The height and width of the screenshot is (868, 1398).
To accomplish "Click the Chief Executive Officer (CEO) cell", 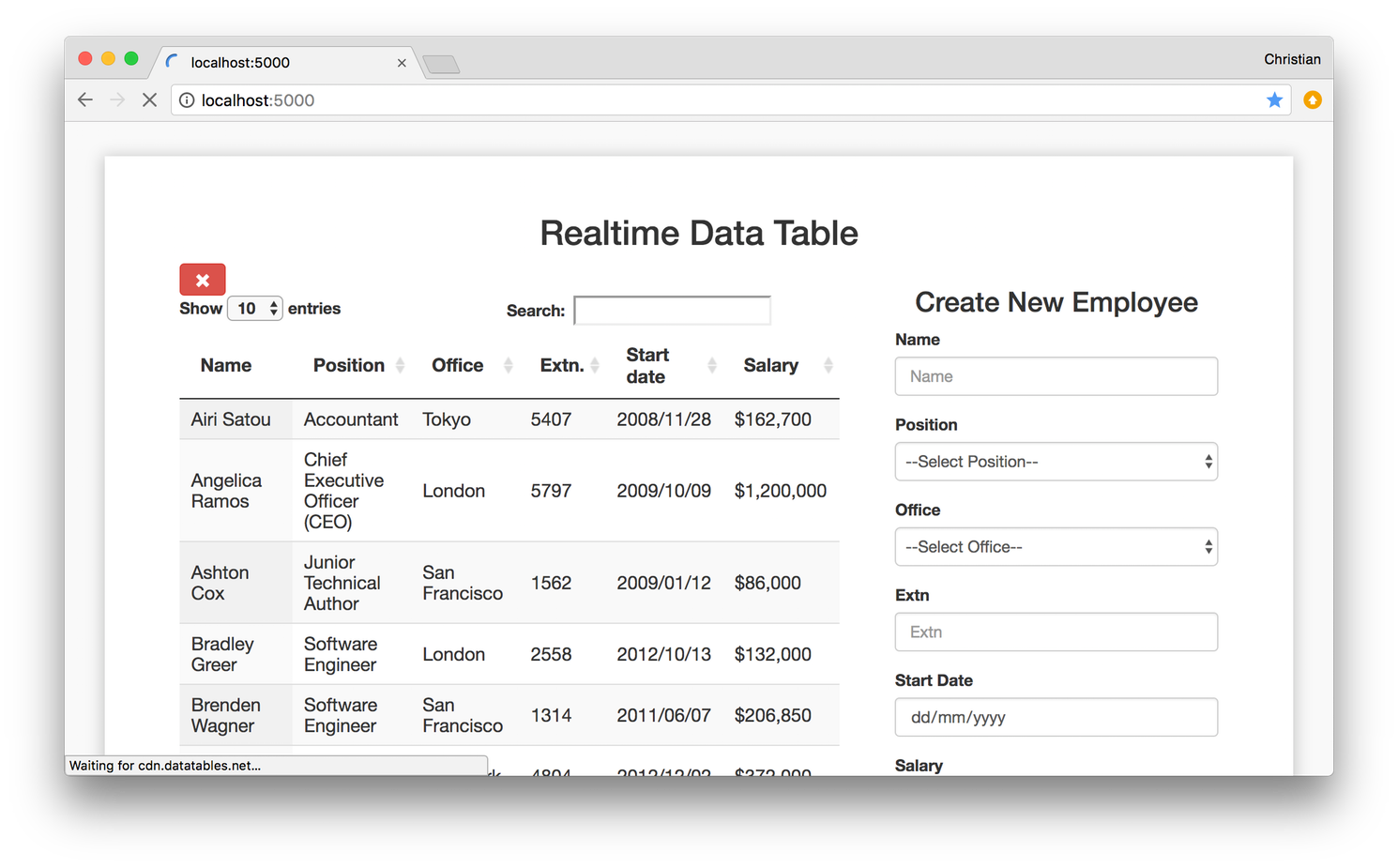I will tap(351, 491).
